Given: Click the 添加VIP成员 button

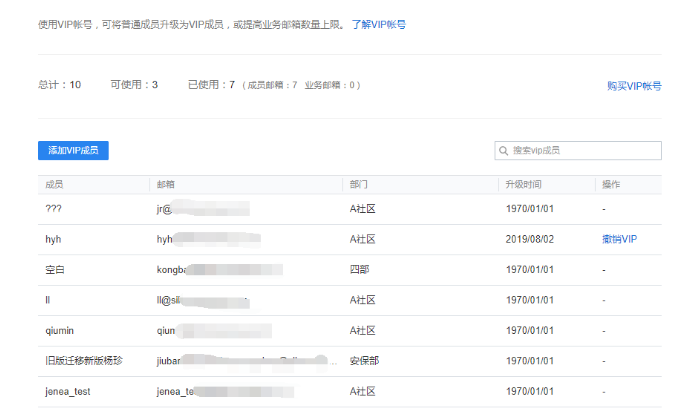Looking at the screenshot, I should pos(73,150).
